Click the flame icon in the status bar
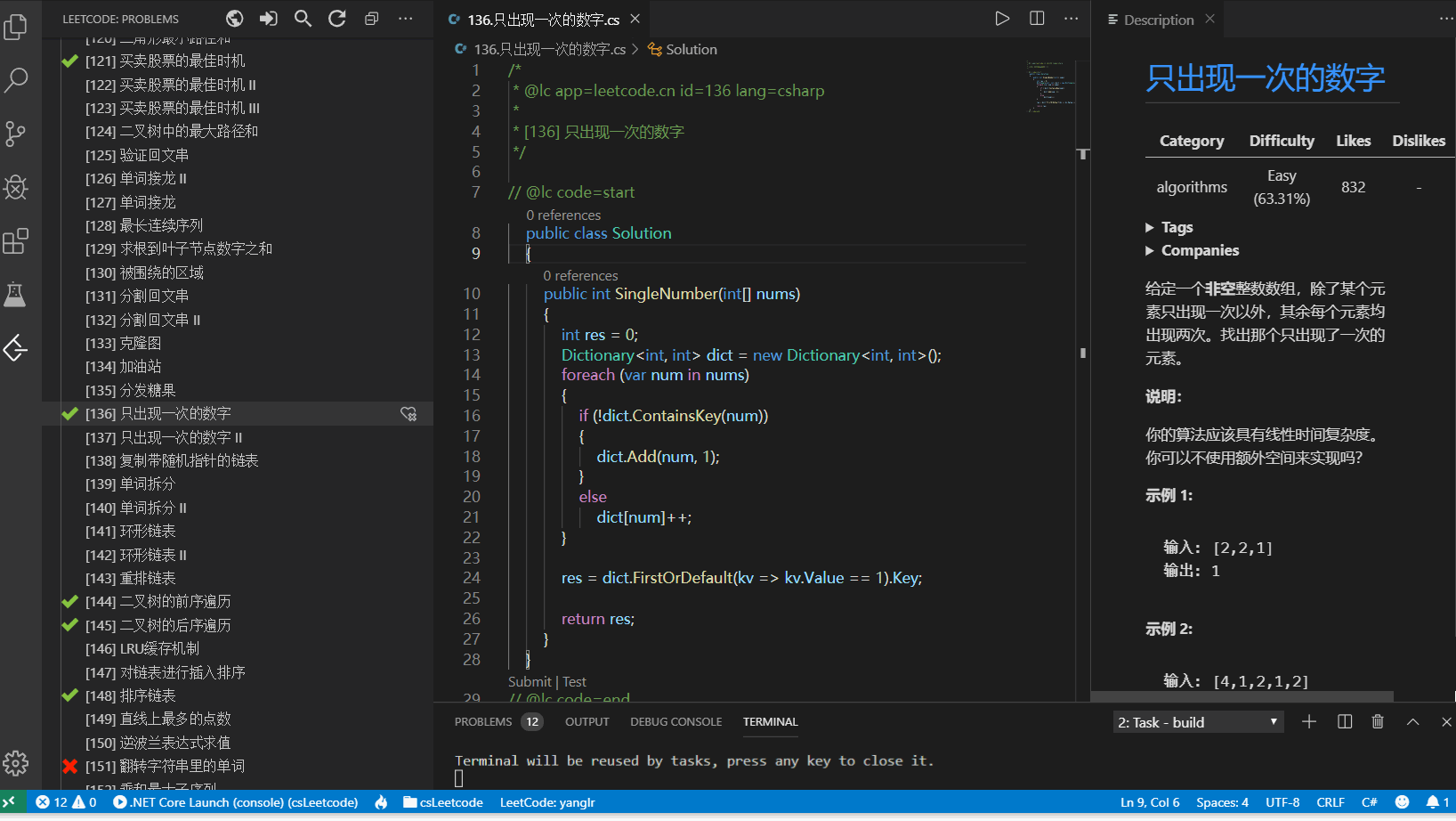This screenshot has width=1456, height=821. coord(381,802)
